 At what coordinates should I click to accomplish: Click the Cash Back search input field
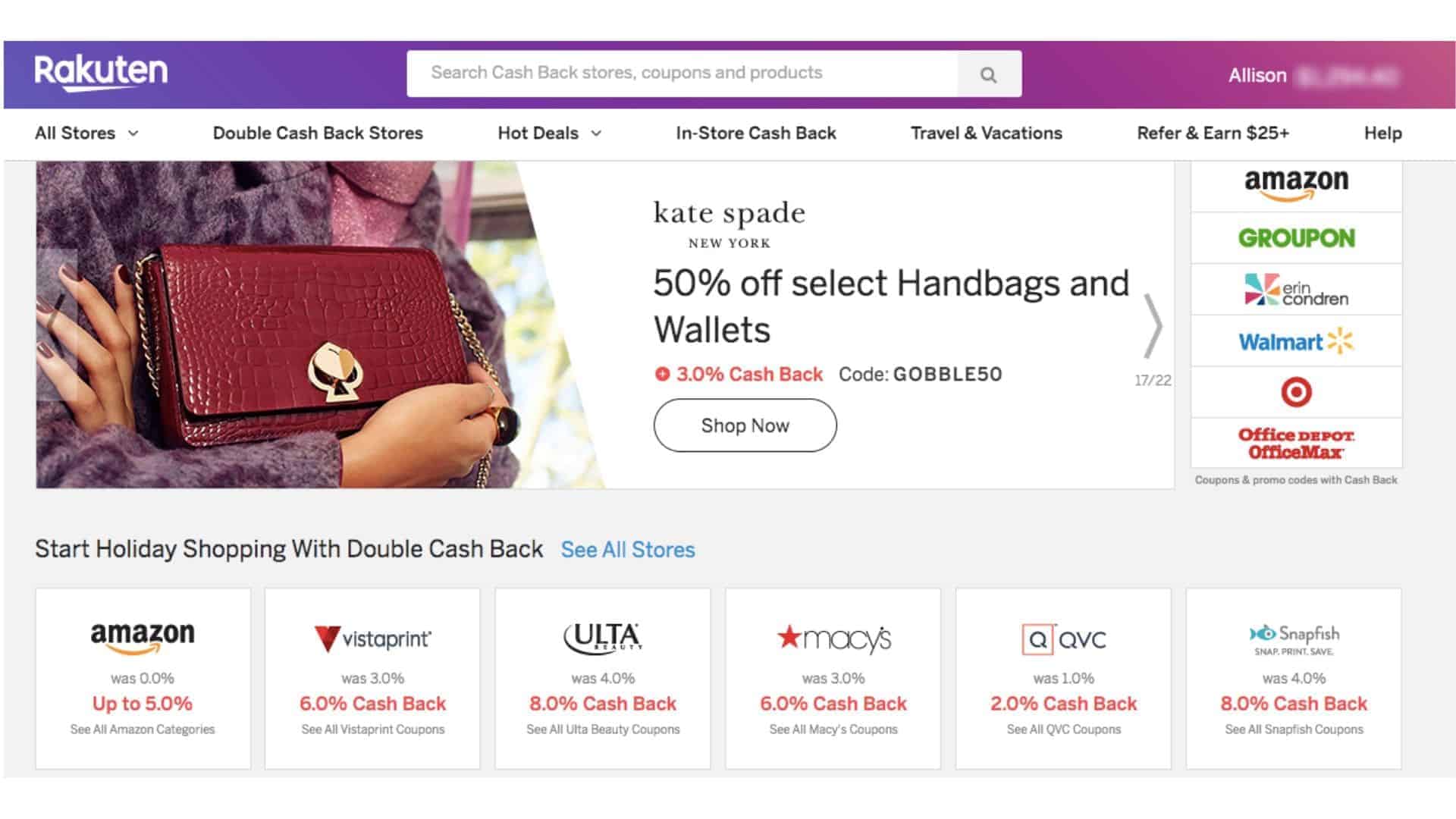[682, 73]
